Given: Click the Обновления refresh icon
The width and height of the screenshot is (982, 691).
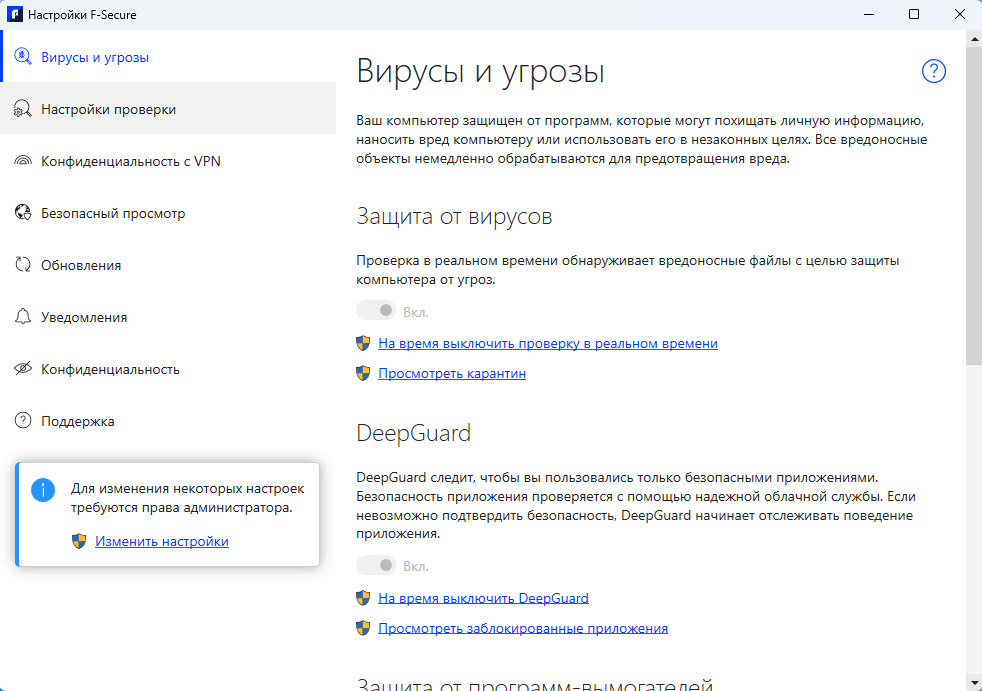Looking at the screenshot, I should 23,264.
